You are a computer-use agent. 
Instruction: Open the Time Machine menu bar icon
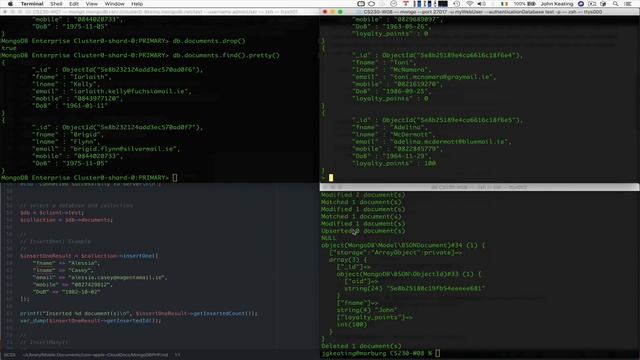point(457,4)
